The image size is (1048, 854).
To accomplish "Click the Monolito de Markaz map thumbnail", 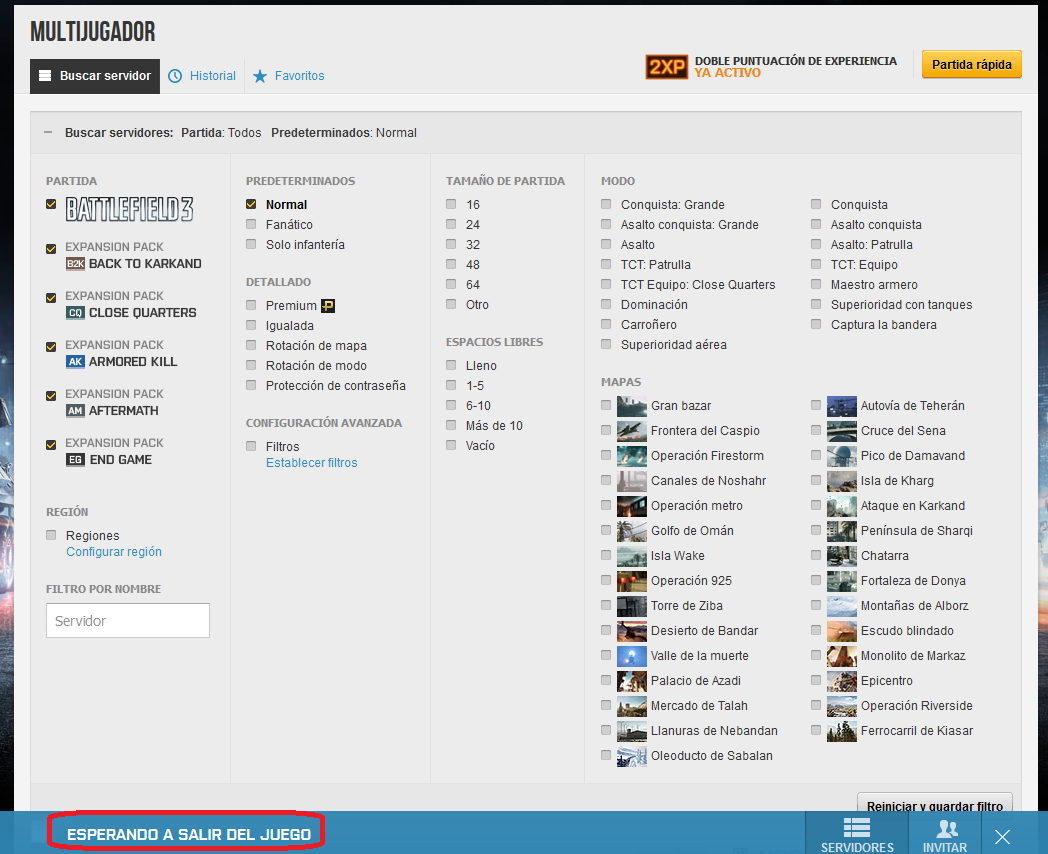I will tap(841, 656).
